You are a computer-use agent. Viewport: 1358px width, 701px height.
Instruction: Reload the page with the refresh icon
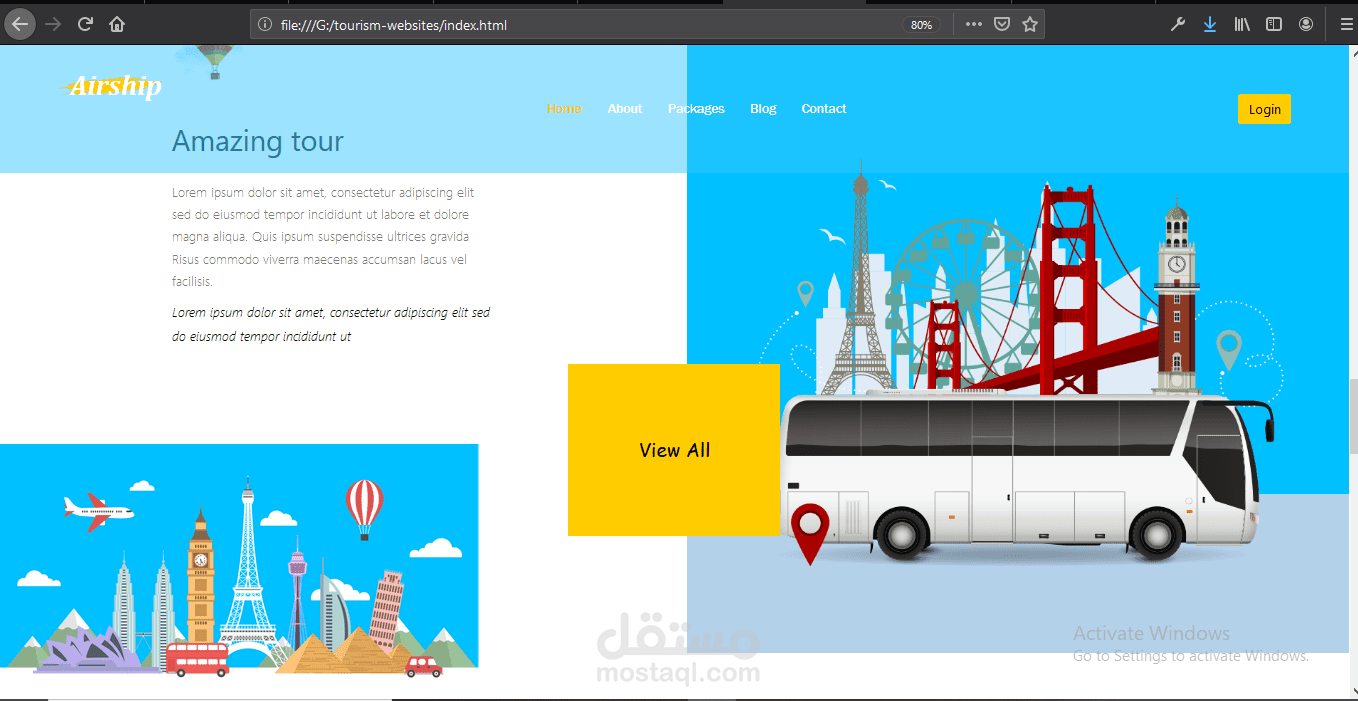(86, 24)
